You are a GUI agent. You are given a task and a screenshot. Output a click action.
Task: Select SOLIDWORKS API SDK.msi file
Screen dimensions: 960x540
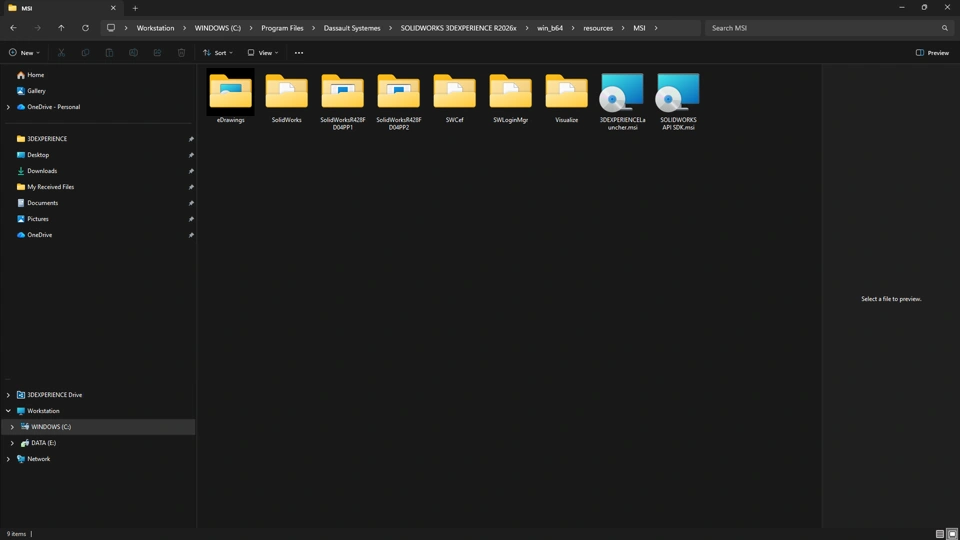coord(678,101)
